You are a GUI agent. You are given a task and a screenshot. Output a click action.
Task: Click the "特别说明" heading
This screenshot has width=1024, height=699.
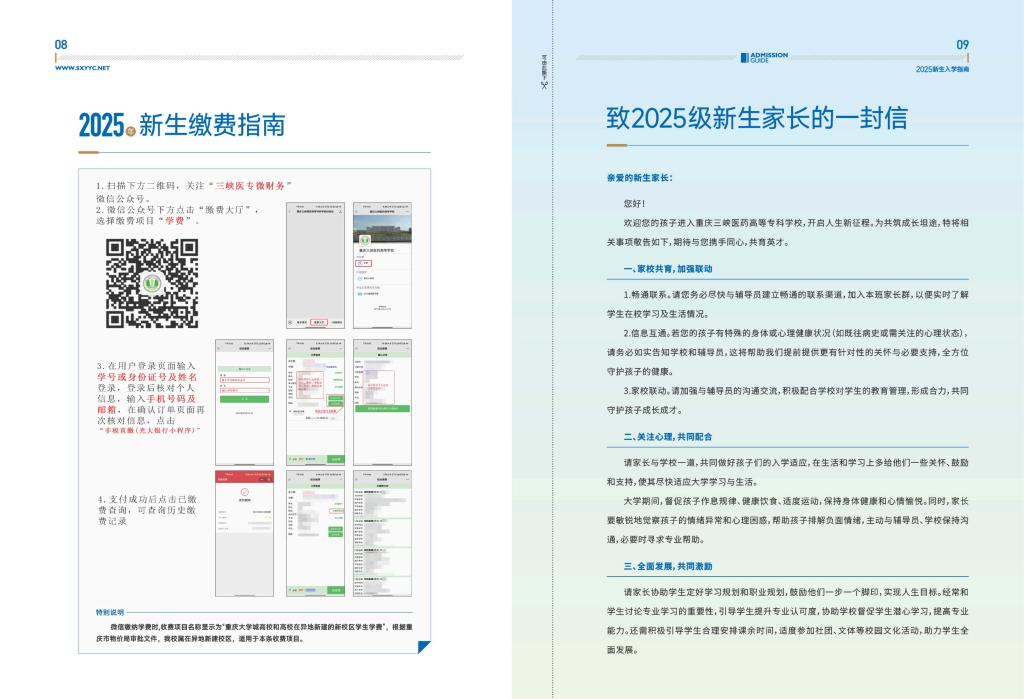(x=110, y=612)
